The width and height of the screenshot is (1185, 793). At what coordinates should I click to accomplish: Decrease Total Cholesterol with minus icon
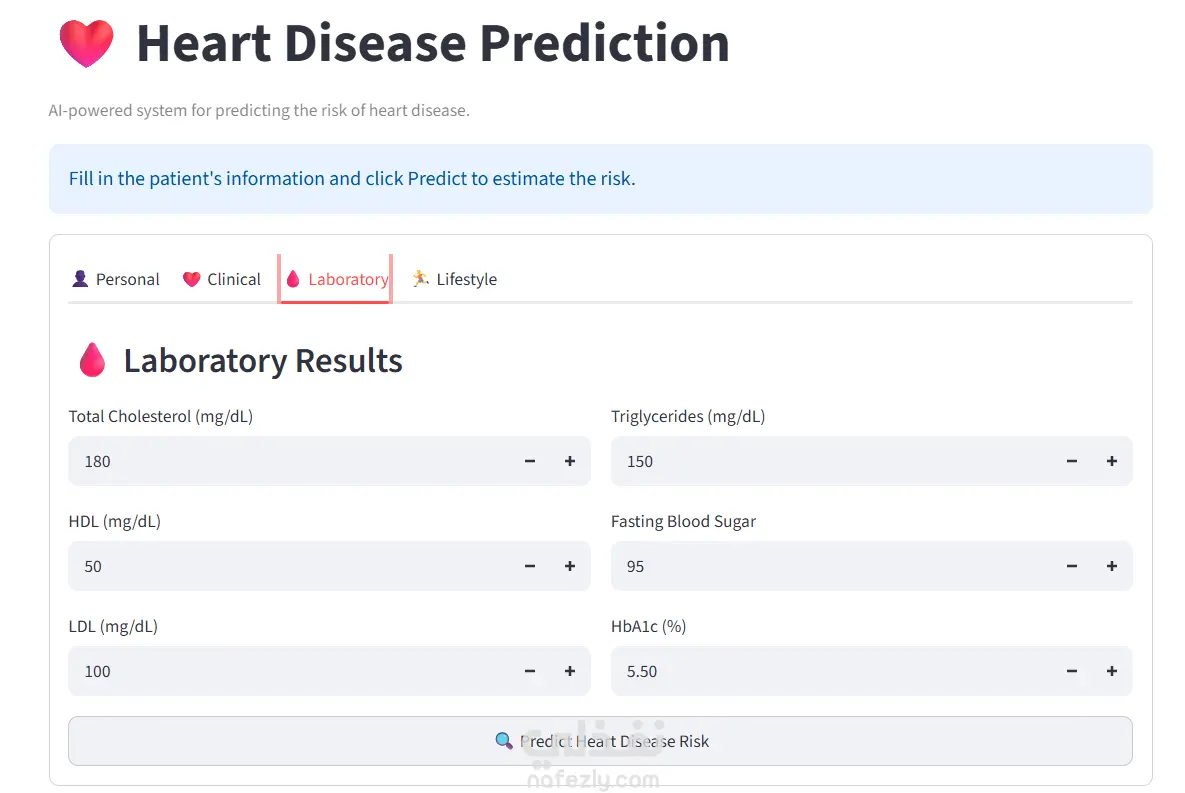tap(530, 461)
